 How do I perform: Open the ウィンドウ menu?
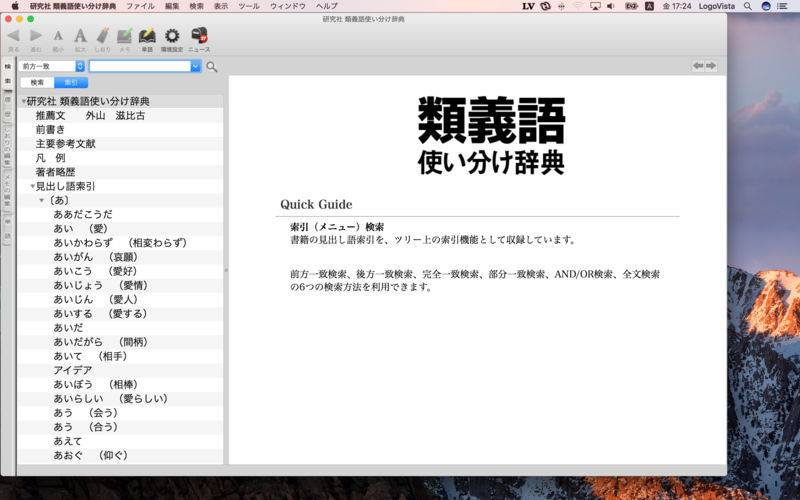point(288,6)
